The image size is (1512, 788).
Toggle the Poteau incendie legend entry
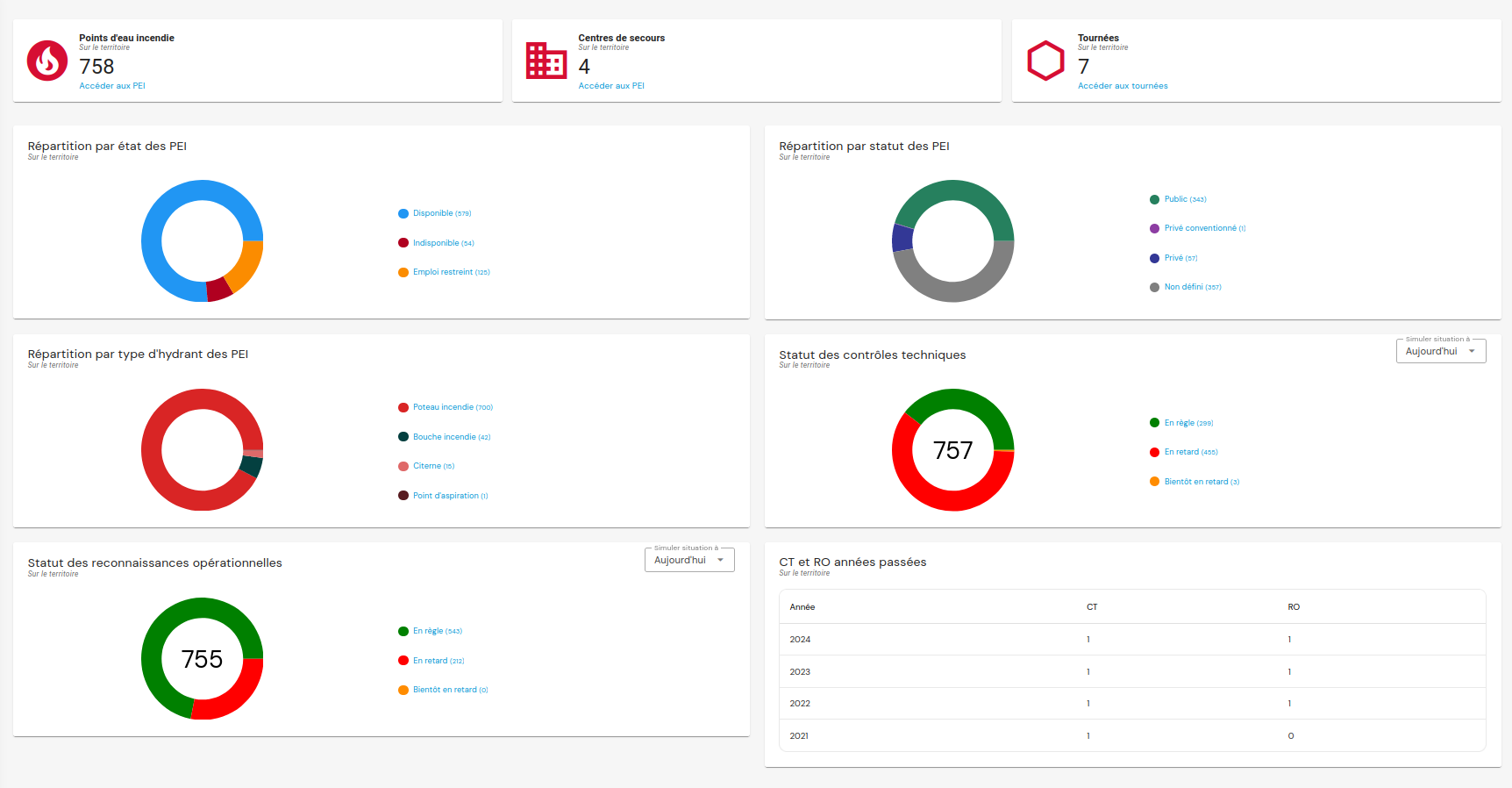coord(446,407)
